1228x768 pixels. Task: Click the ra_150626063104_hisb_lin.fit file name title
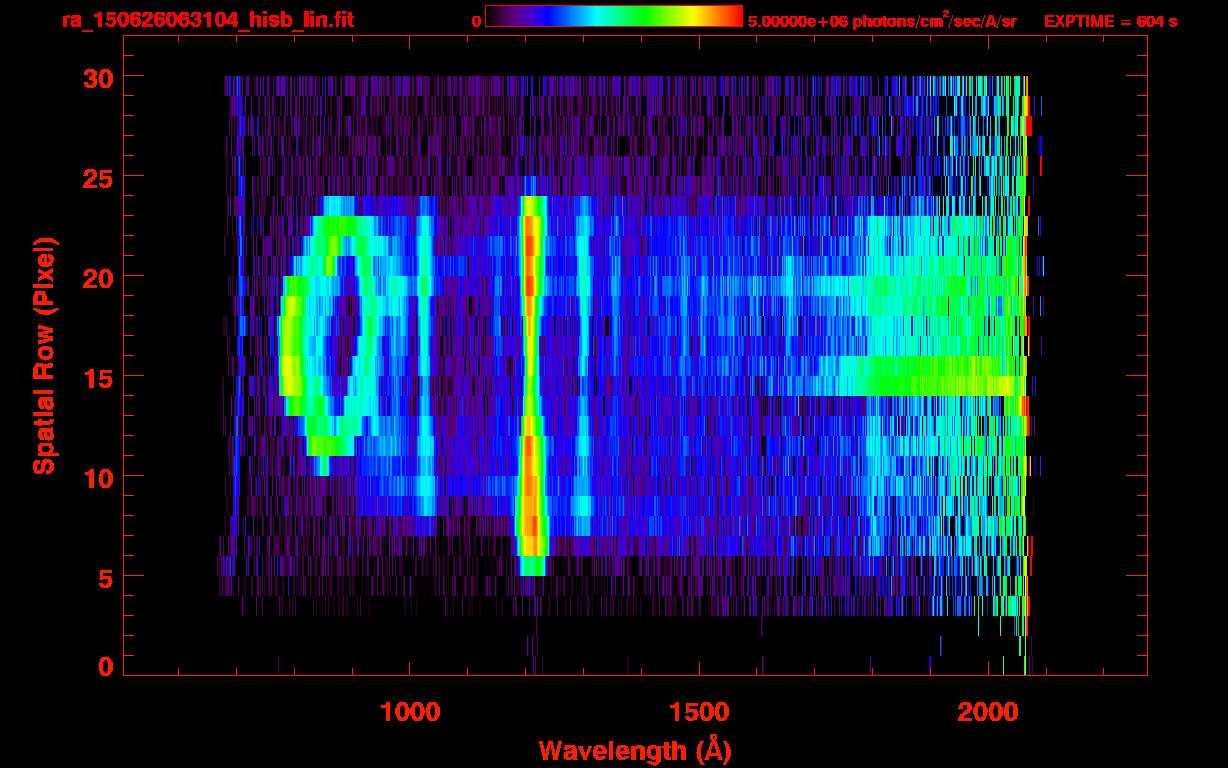[x=207, y=20]
